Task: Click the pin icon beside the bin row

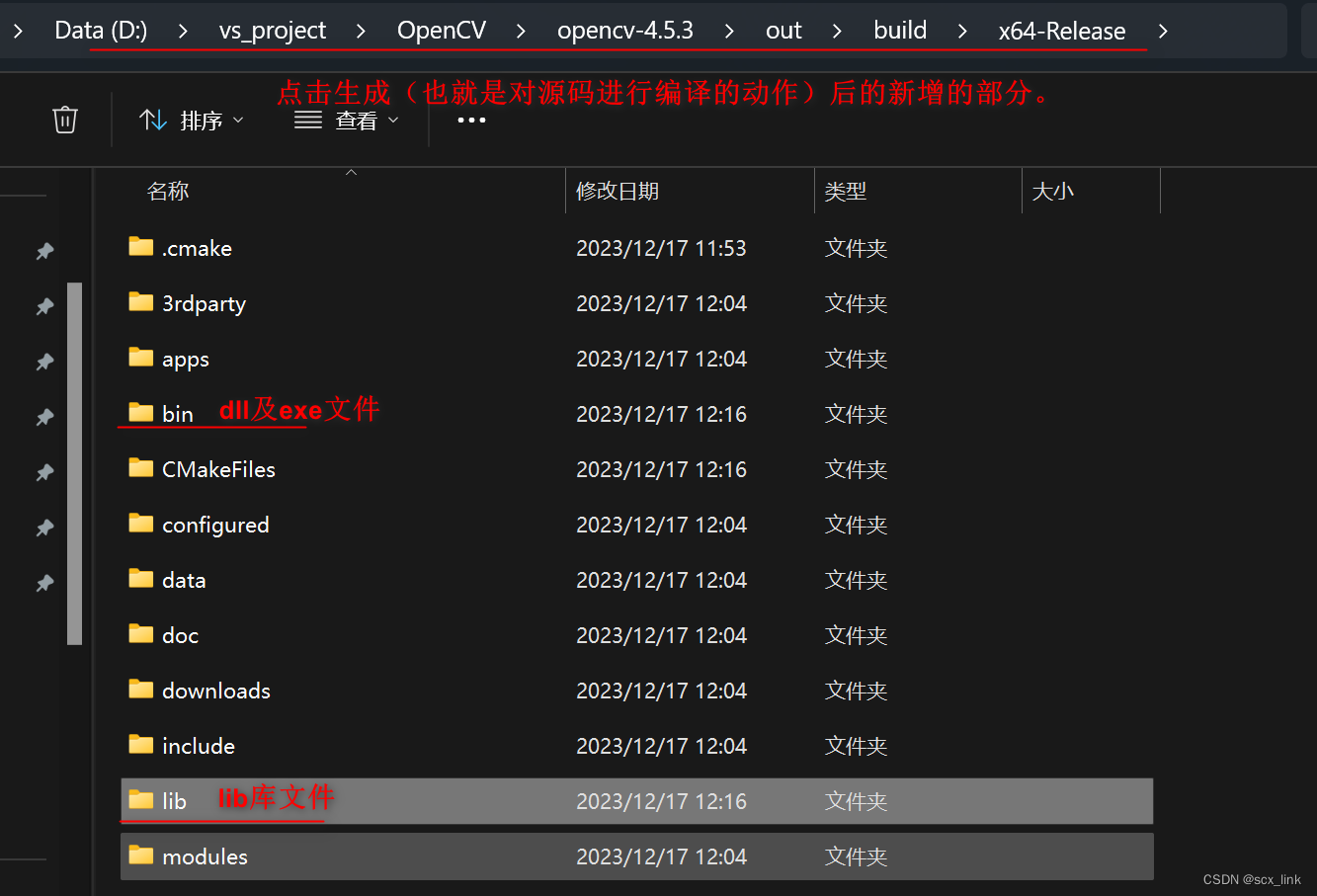Action: click(x=44, y=418)
